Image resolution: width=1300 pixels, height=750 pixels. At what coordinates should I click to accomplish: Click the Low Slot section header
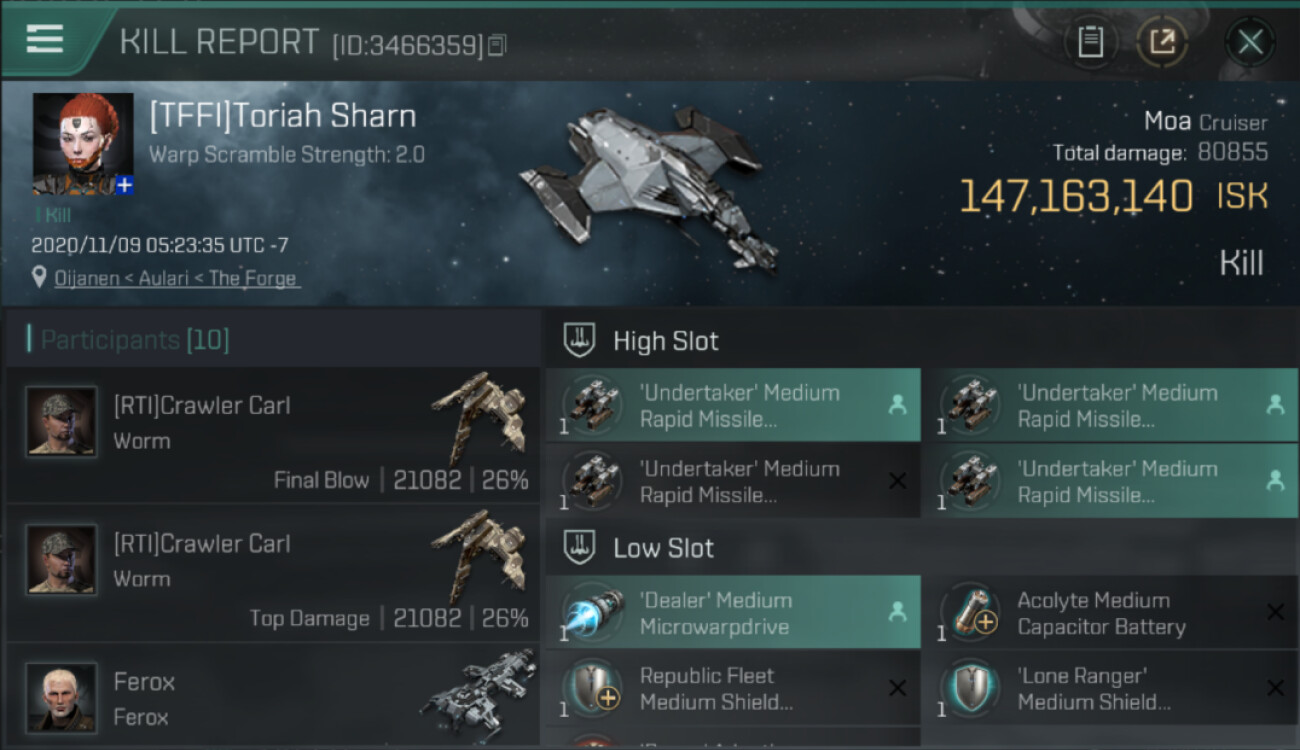[663, 548]
